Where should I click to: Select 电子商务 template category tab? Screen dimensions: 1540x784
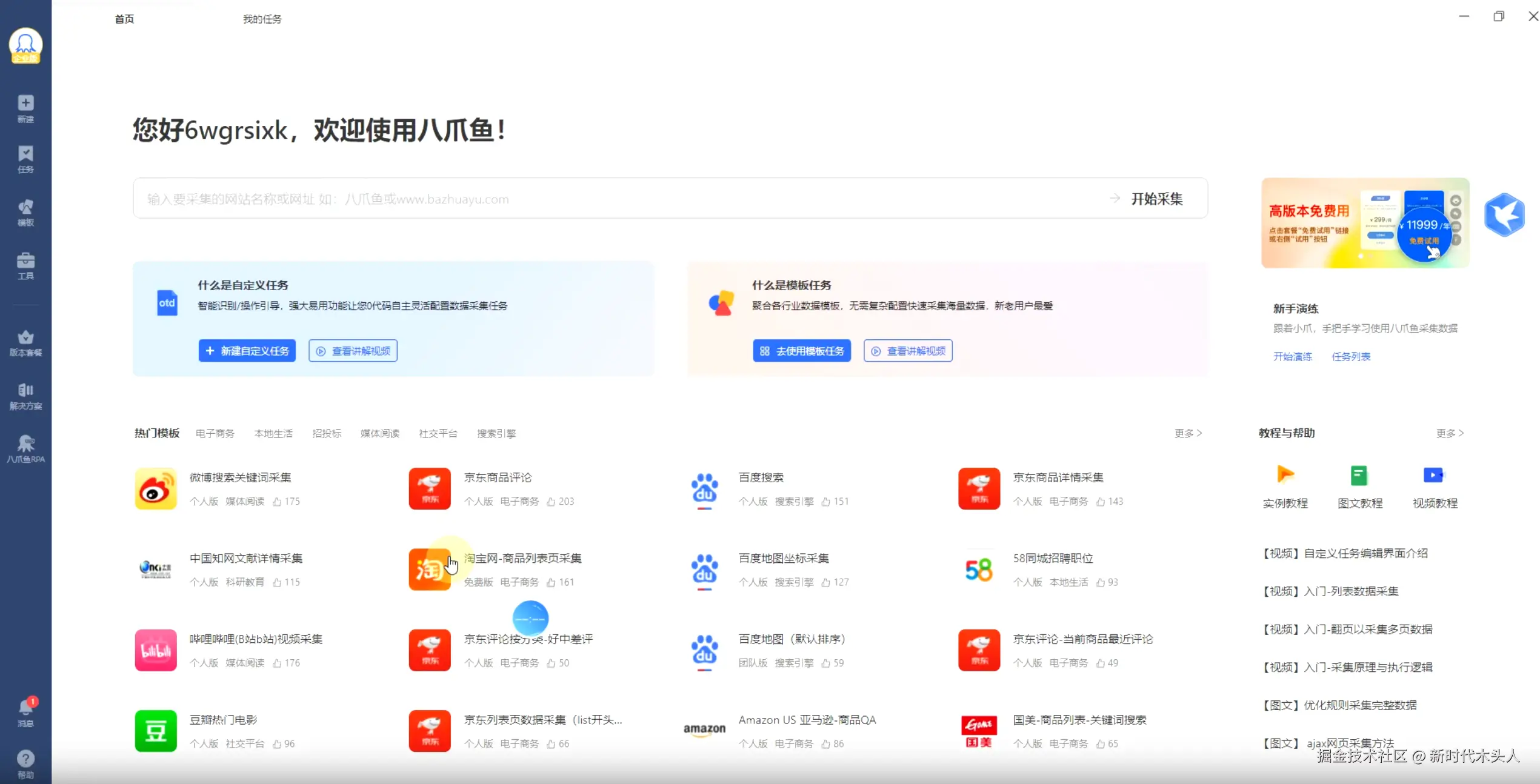(x=215, y=434)
